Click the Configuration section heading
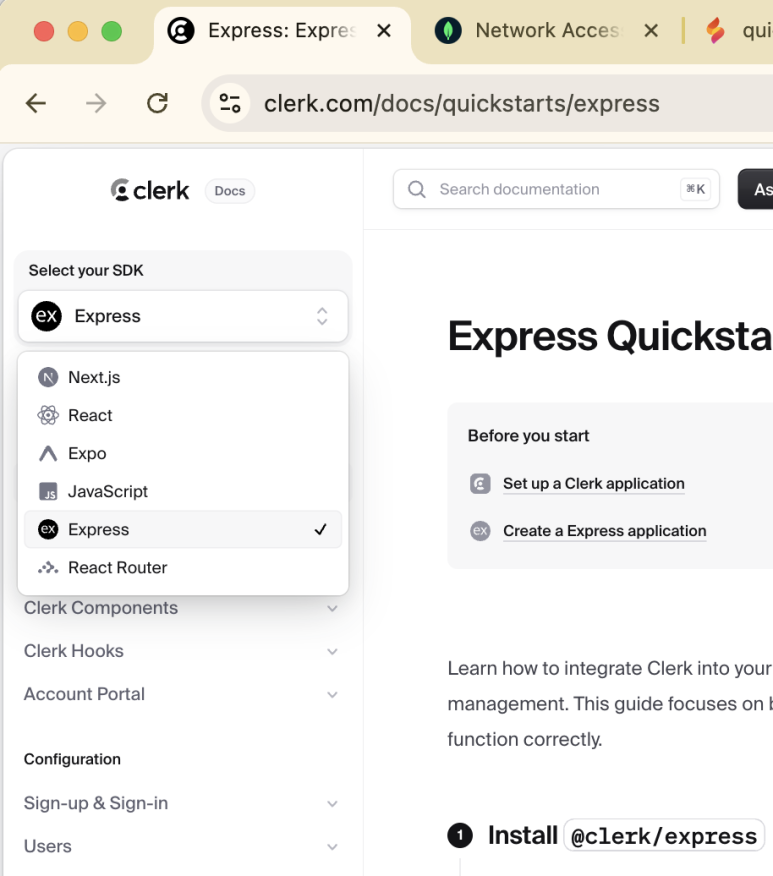The height and width of the screenshot is (876, 773). [72, 759]
